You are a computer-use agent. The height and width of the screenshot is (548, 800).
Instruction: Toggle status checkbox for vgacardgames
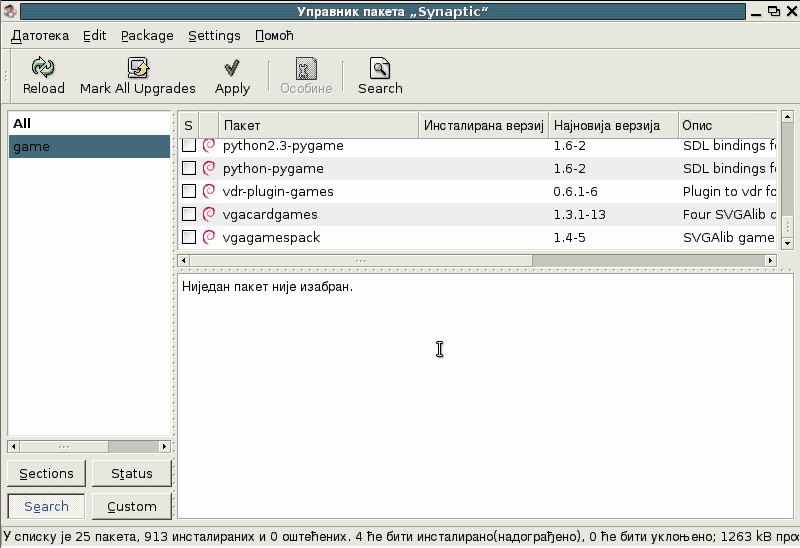click(189, 214)
